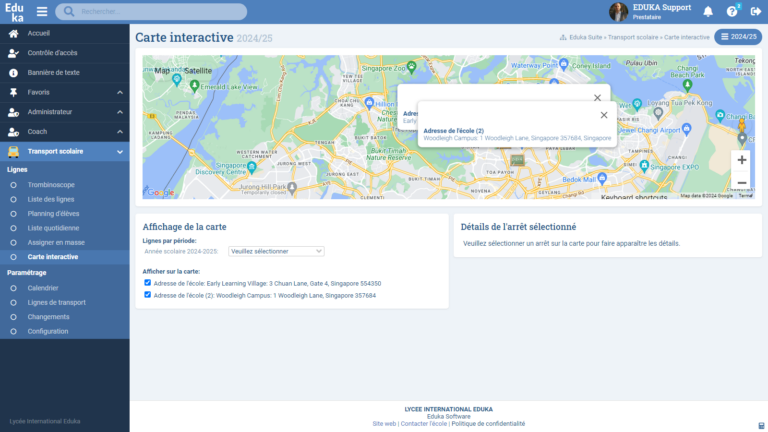Focus the Rechercher search field
The image size is (768, 432).
(x=151, y=11)
